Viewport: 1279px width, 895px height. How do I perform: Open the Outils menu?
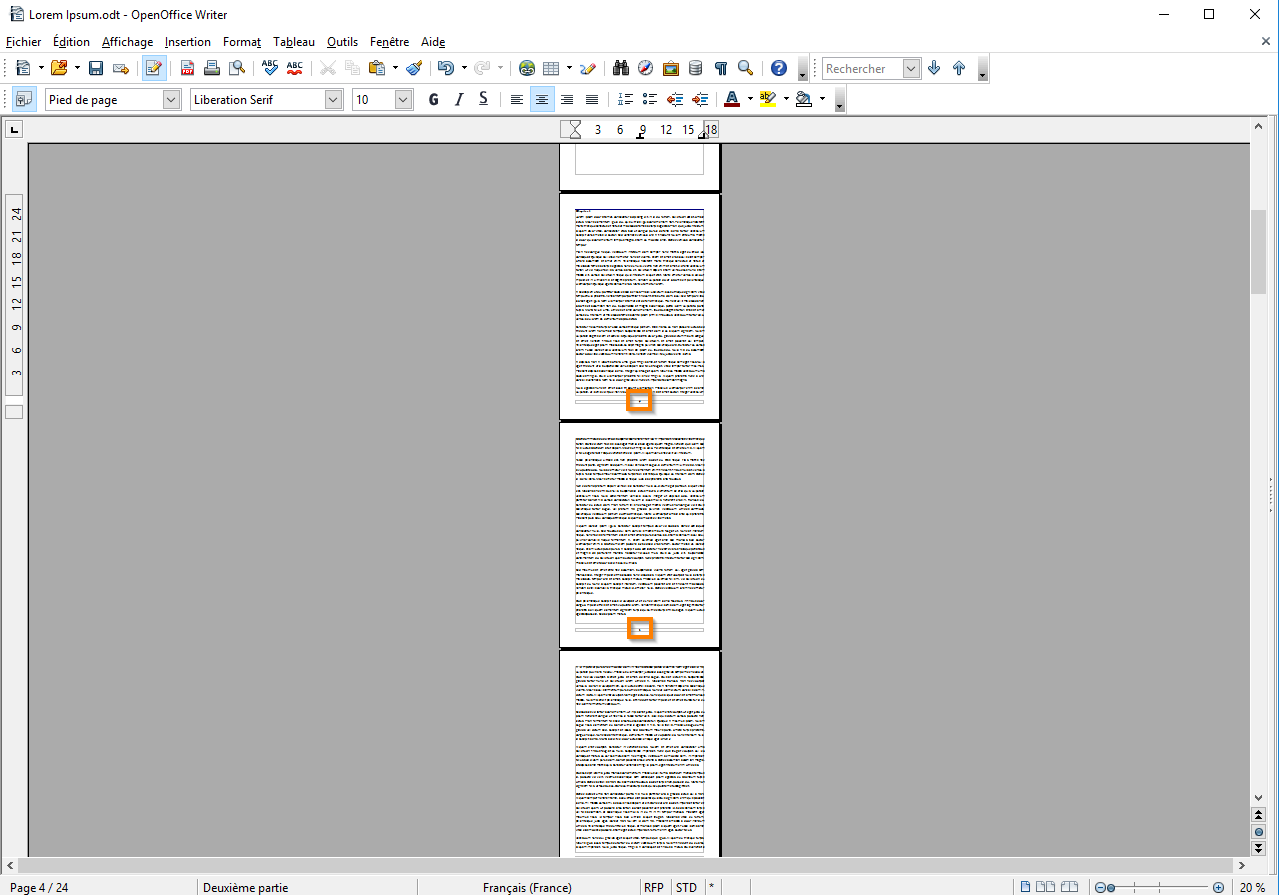(342, 42)
